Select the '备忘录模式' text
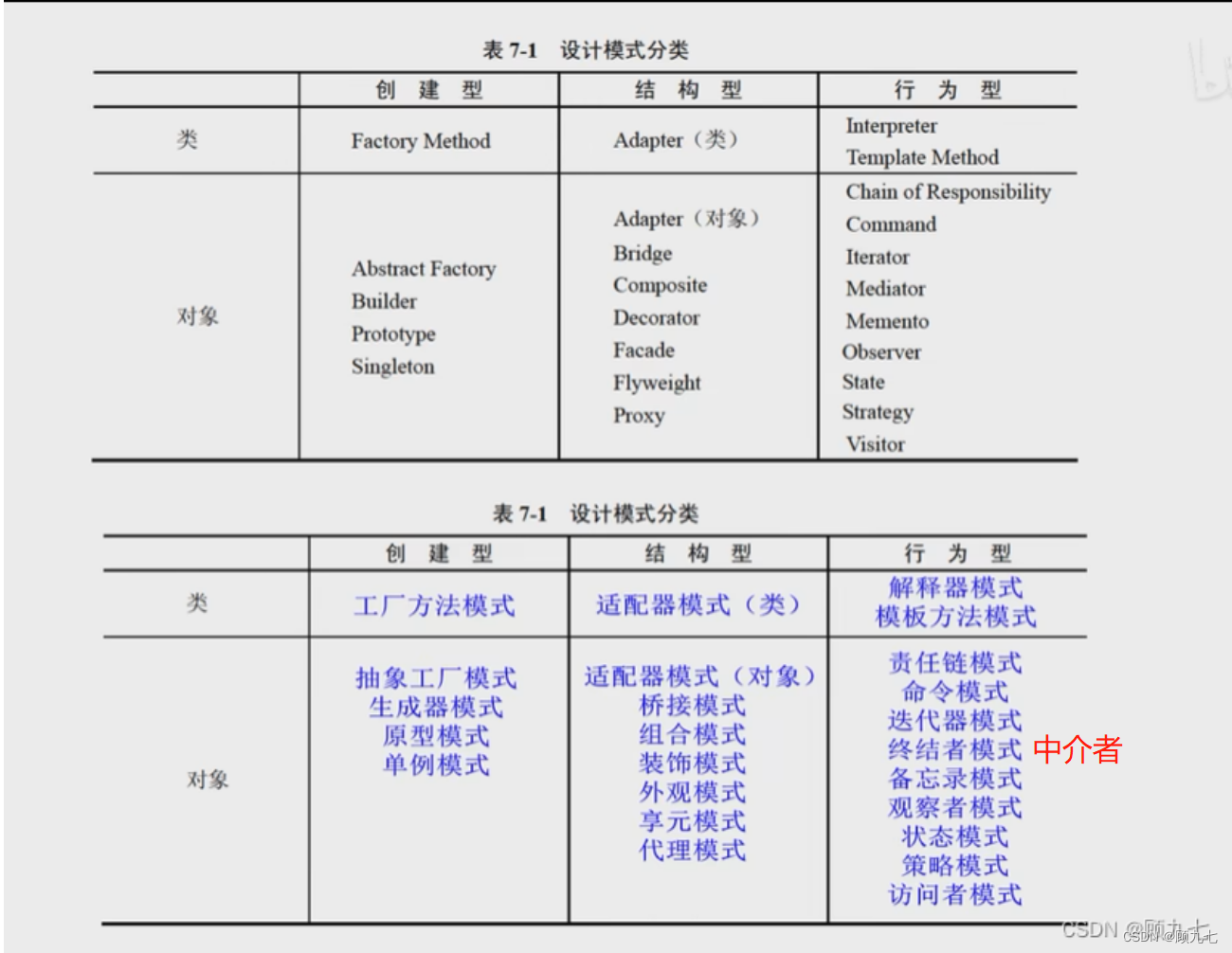This screenshot has width=1232, height=953. pyautogui.click(x=956, y=779)
